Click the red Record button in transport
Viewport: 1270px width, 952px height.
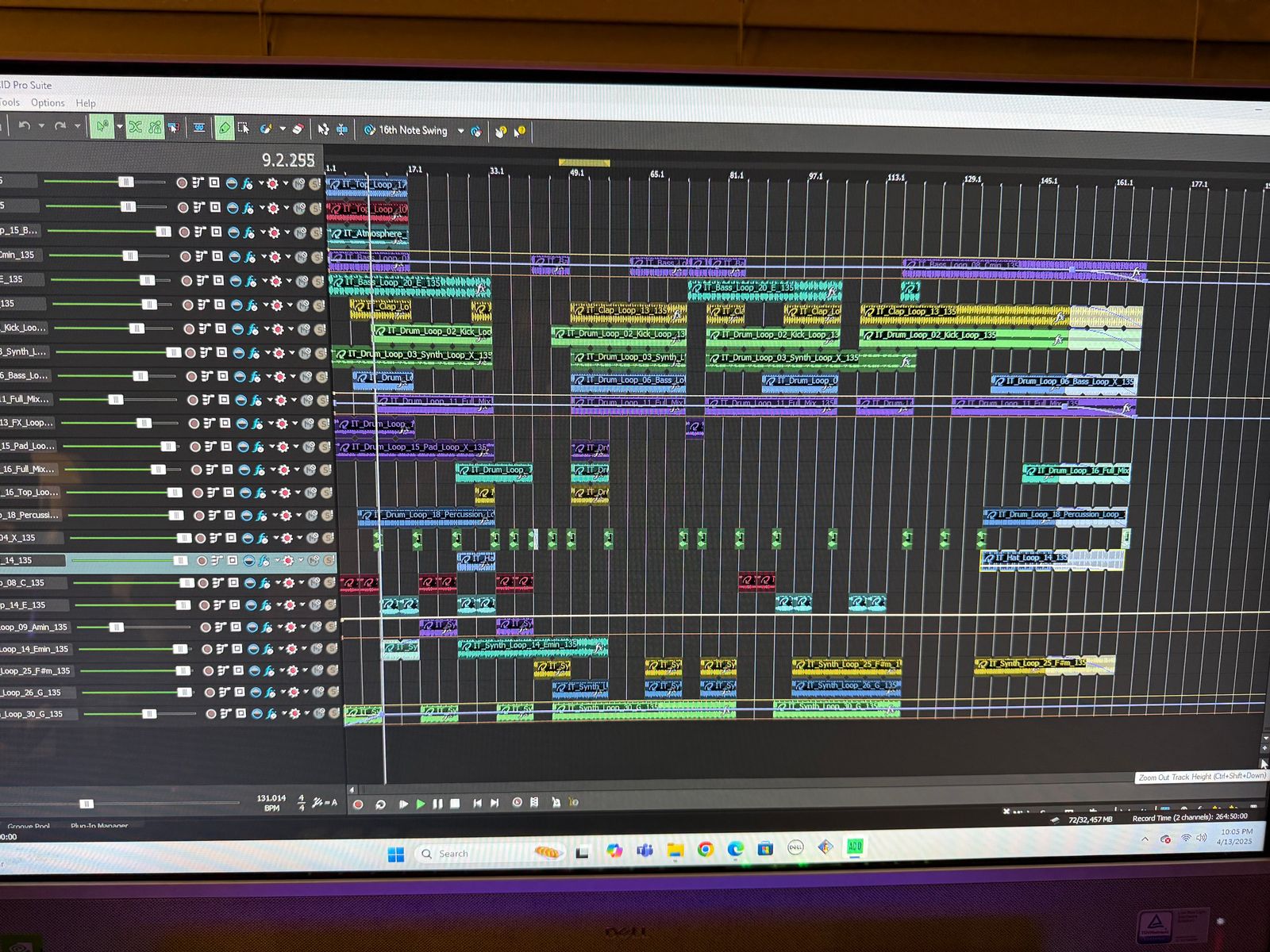click(x=358, y=804)
